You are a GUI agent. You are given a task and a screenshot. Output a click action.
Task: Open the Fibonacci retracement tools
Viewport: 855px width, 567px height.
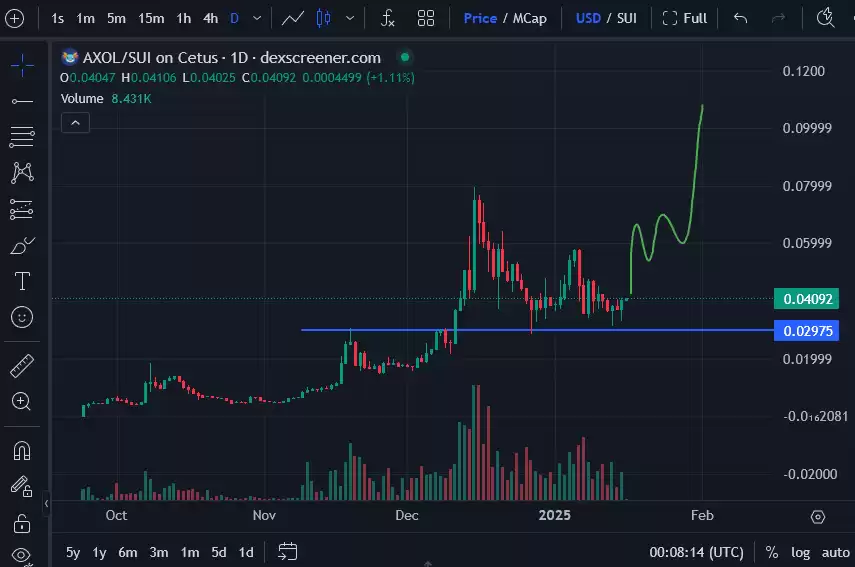22,137
